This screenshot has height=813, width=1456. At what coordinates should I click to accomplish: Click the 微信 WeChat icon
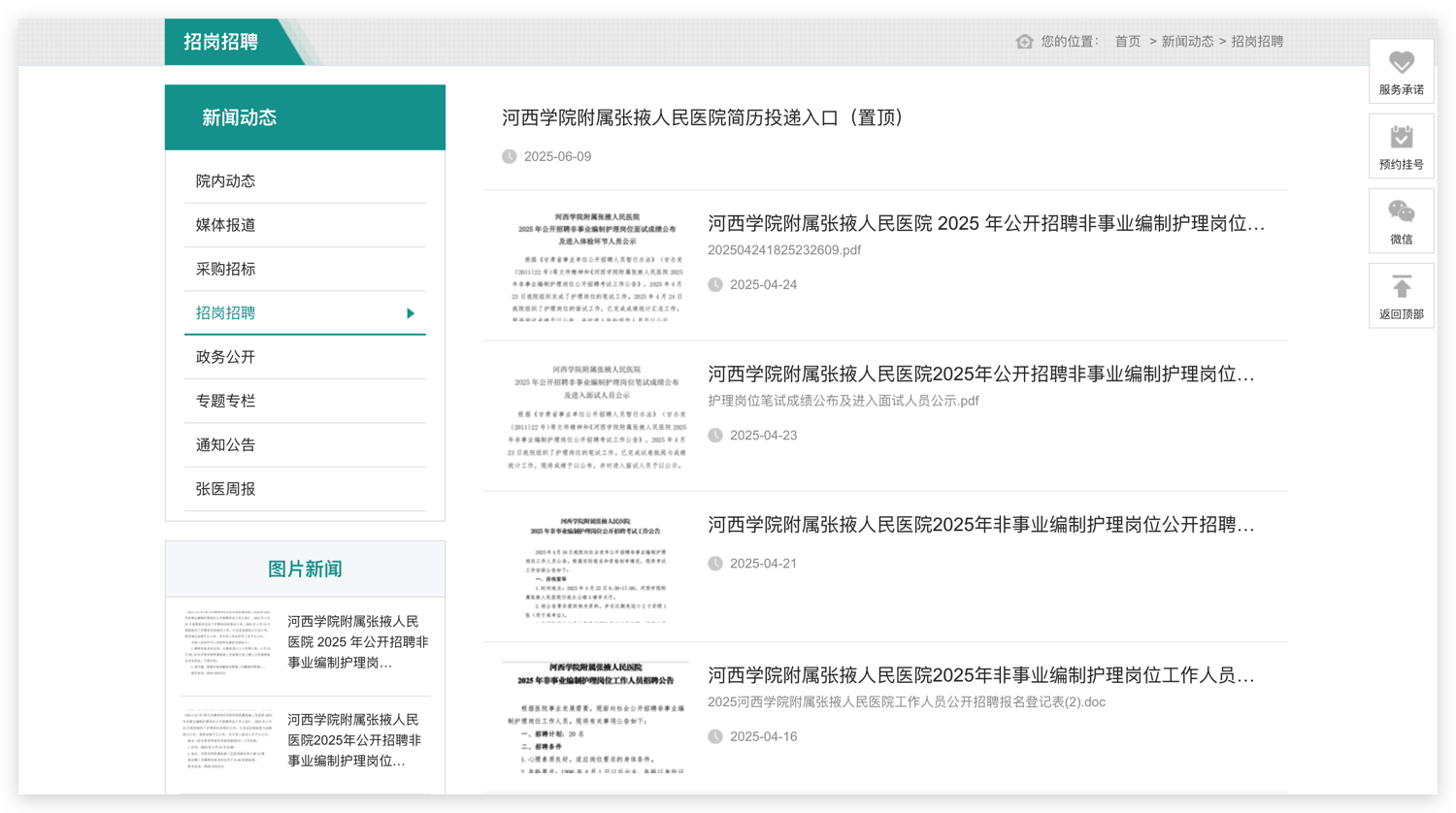coord(1401,212)
